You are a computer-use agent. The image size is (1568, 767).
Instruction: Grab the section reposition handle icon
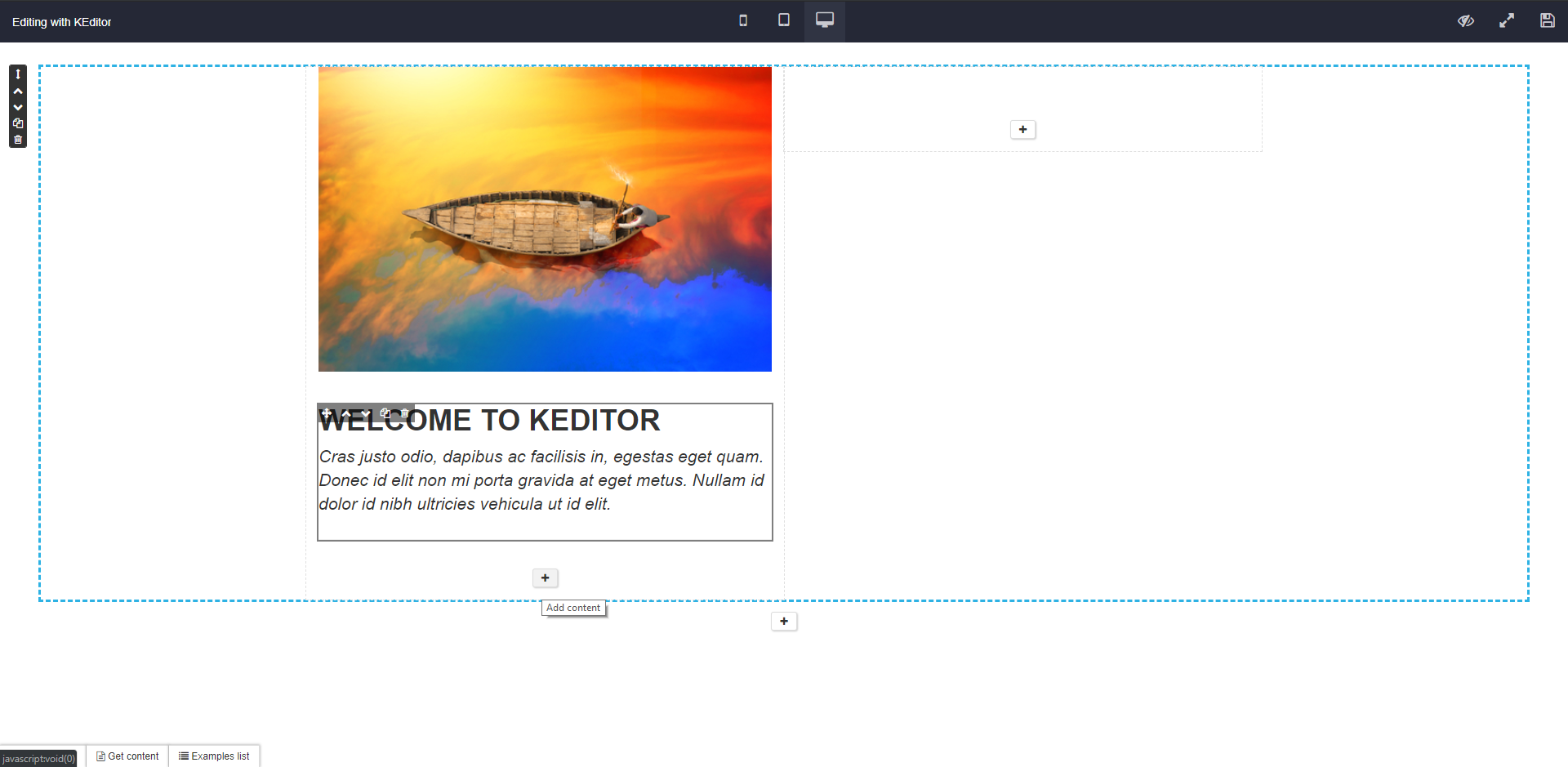tap(17, 74)
